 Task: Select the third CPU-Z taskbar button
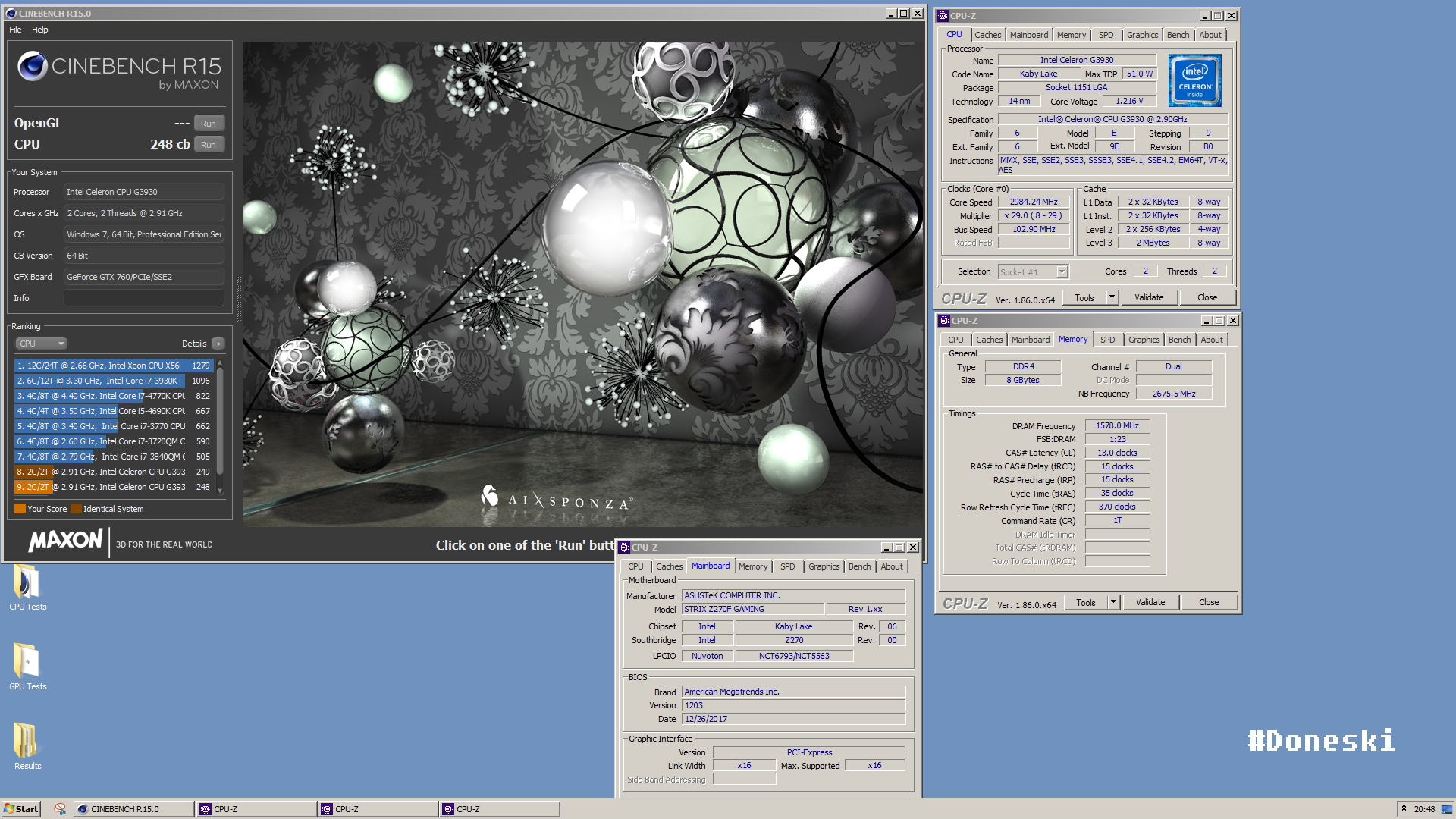499,809
